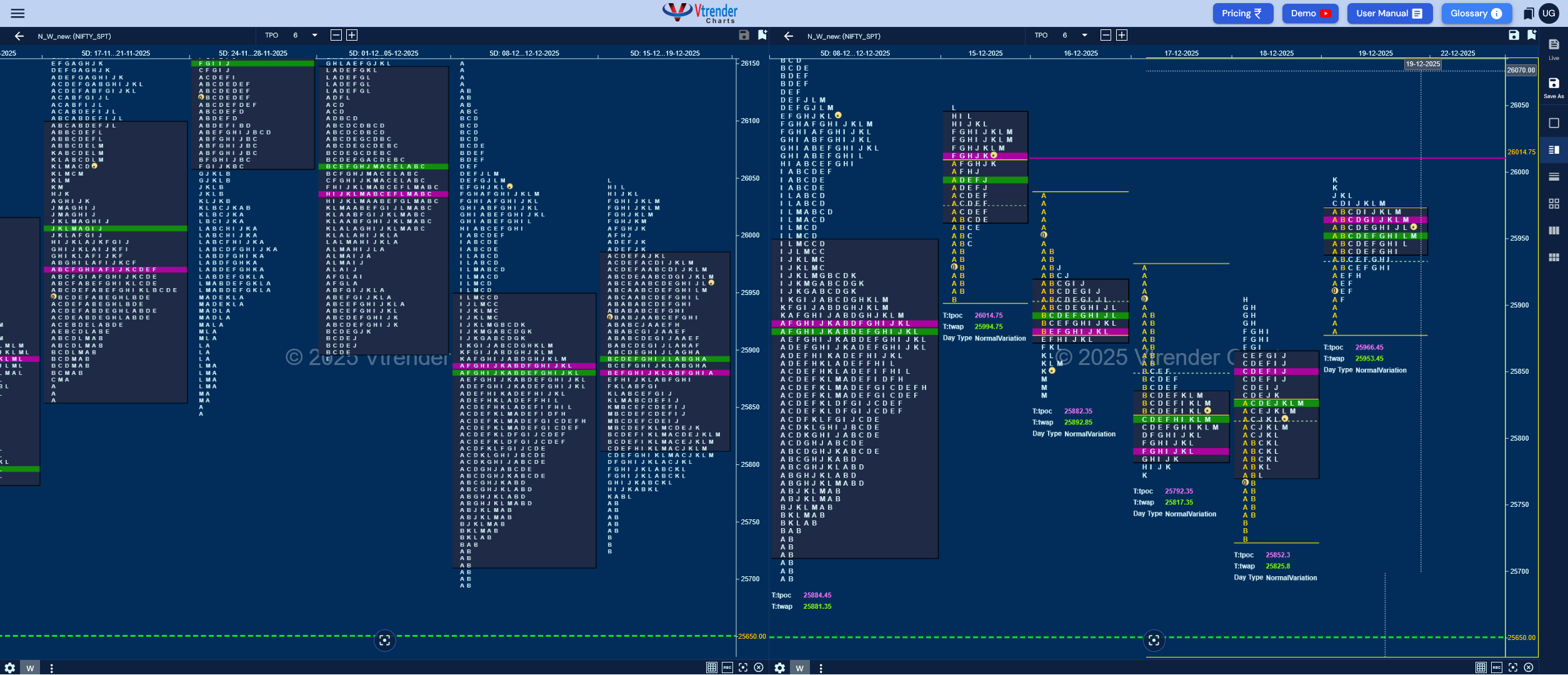The height and width of the screenshot is (675, 1568).
Task: Select the three-column layout icon in sidebar
Action: (x=1554, y=229)
